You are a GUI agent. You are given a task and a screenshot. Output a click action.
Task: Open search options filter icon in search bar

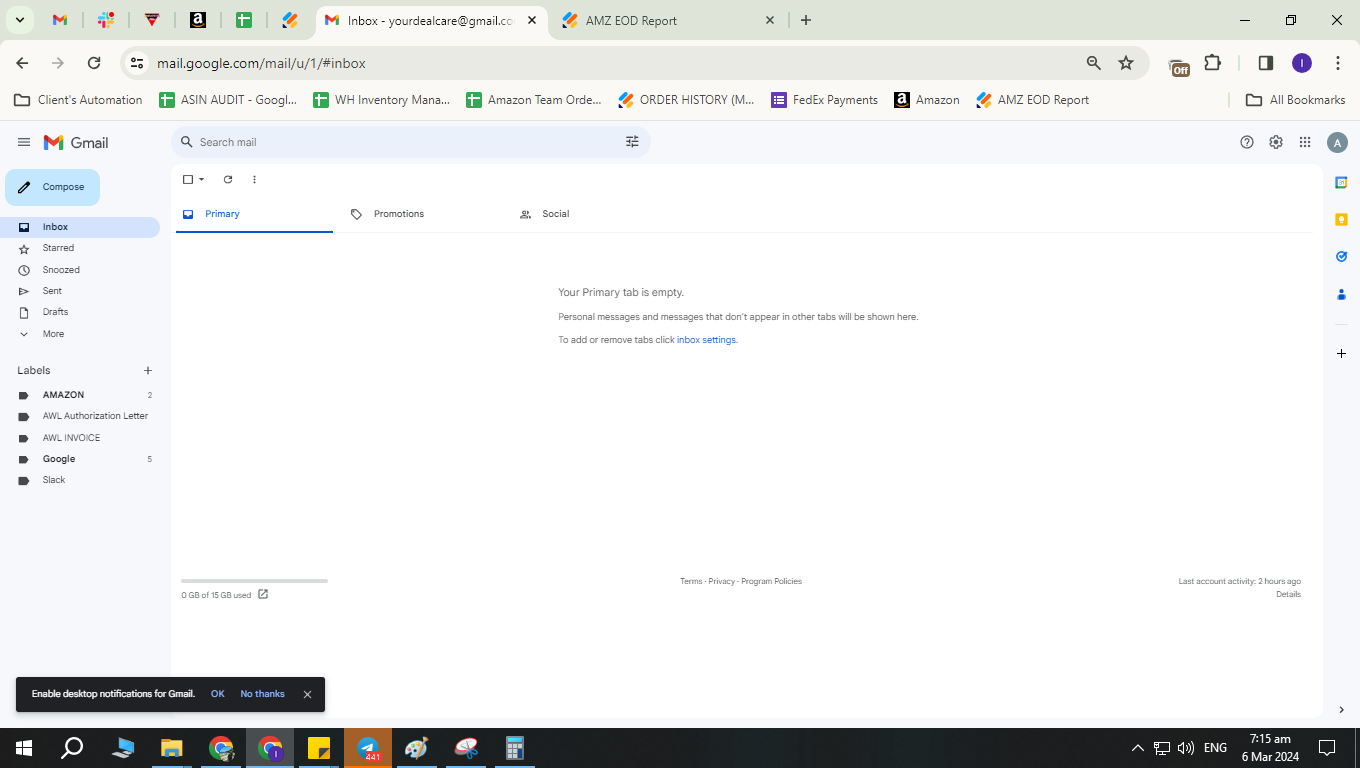click(x=632, y=142)
